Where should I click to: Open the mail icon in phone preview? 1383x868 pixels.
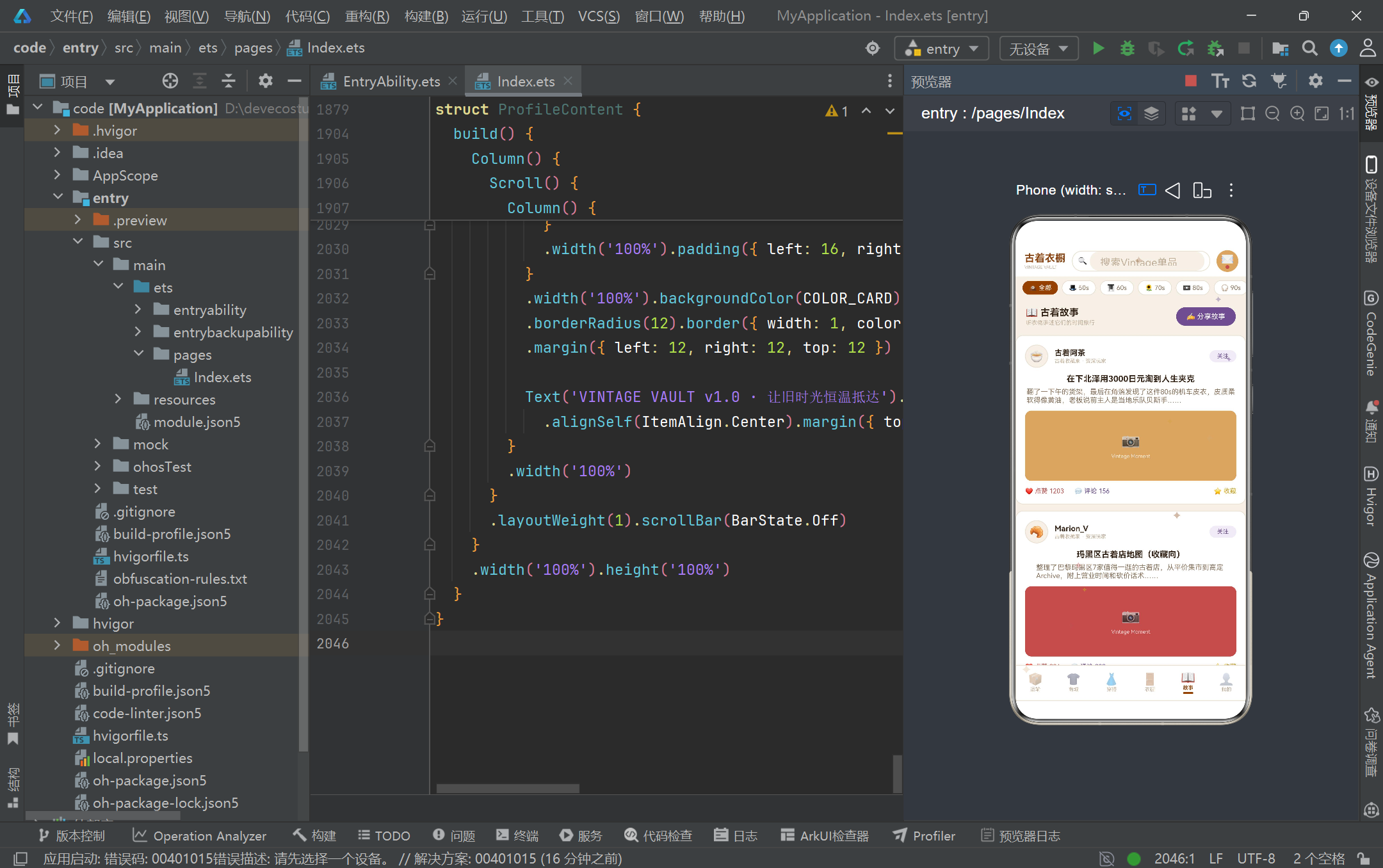1227,261
